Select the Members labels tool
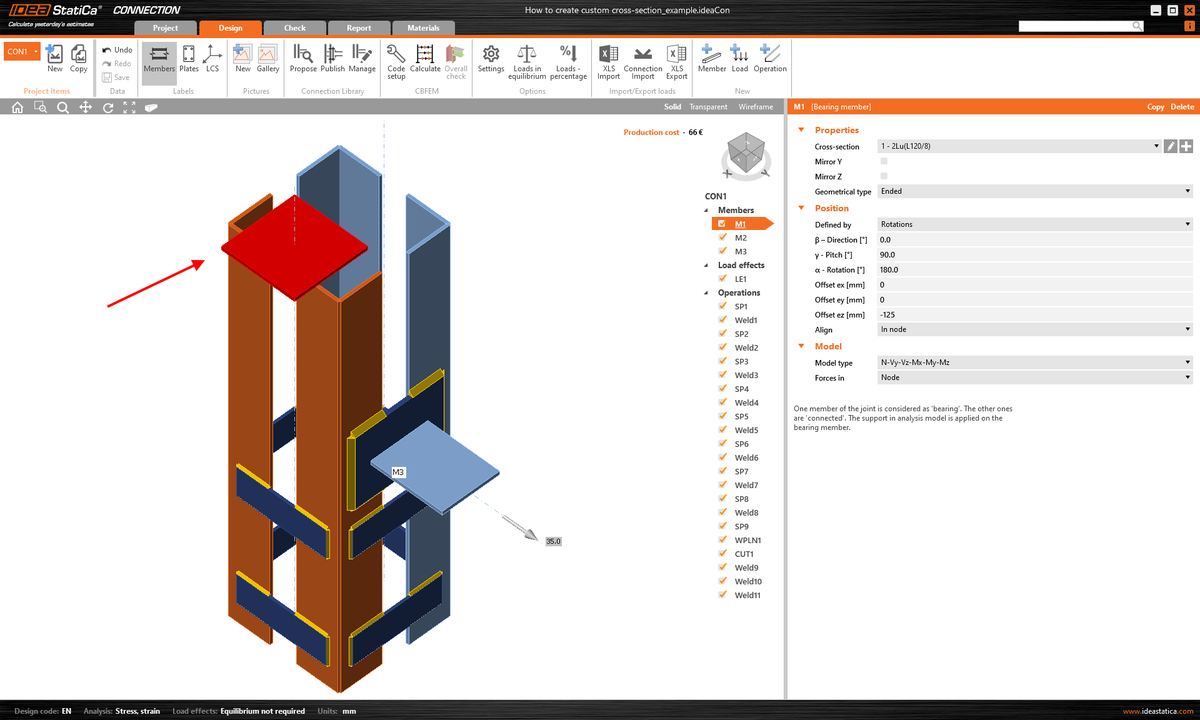 (x=159, y=60)
